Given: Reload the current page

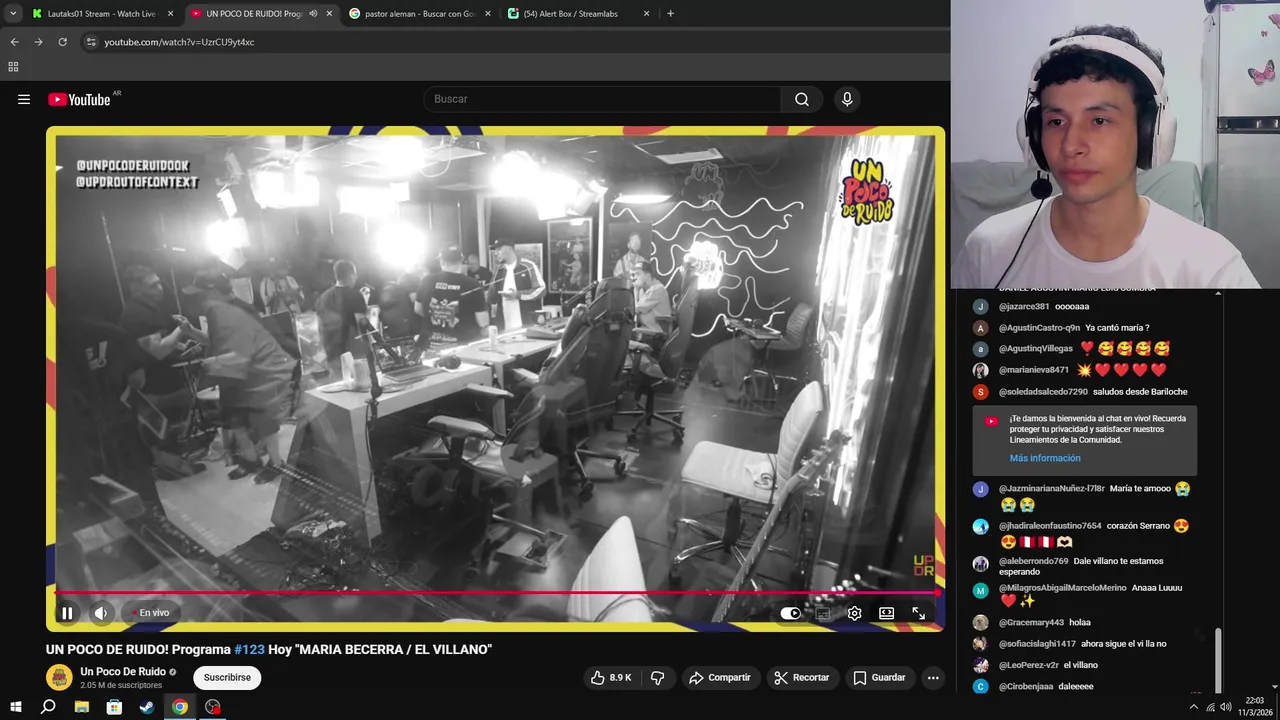Looking at the screenshot, I should tap(62, 42).
